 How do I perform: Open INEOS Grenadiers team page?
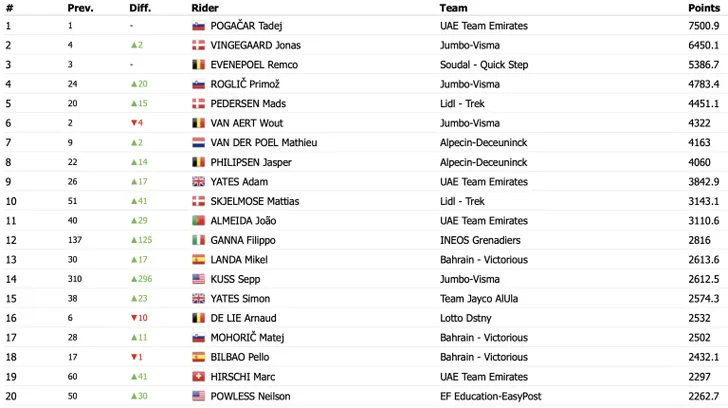tap(482, 240)
